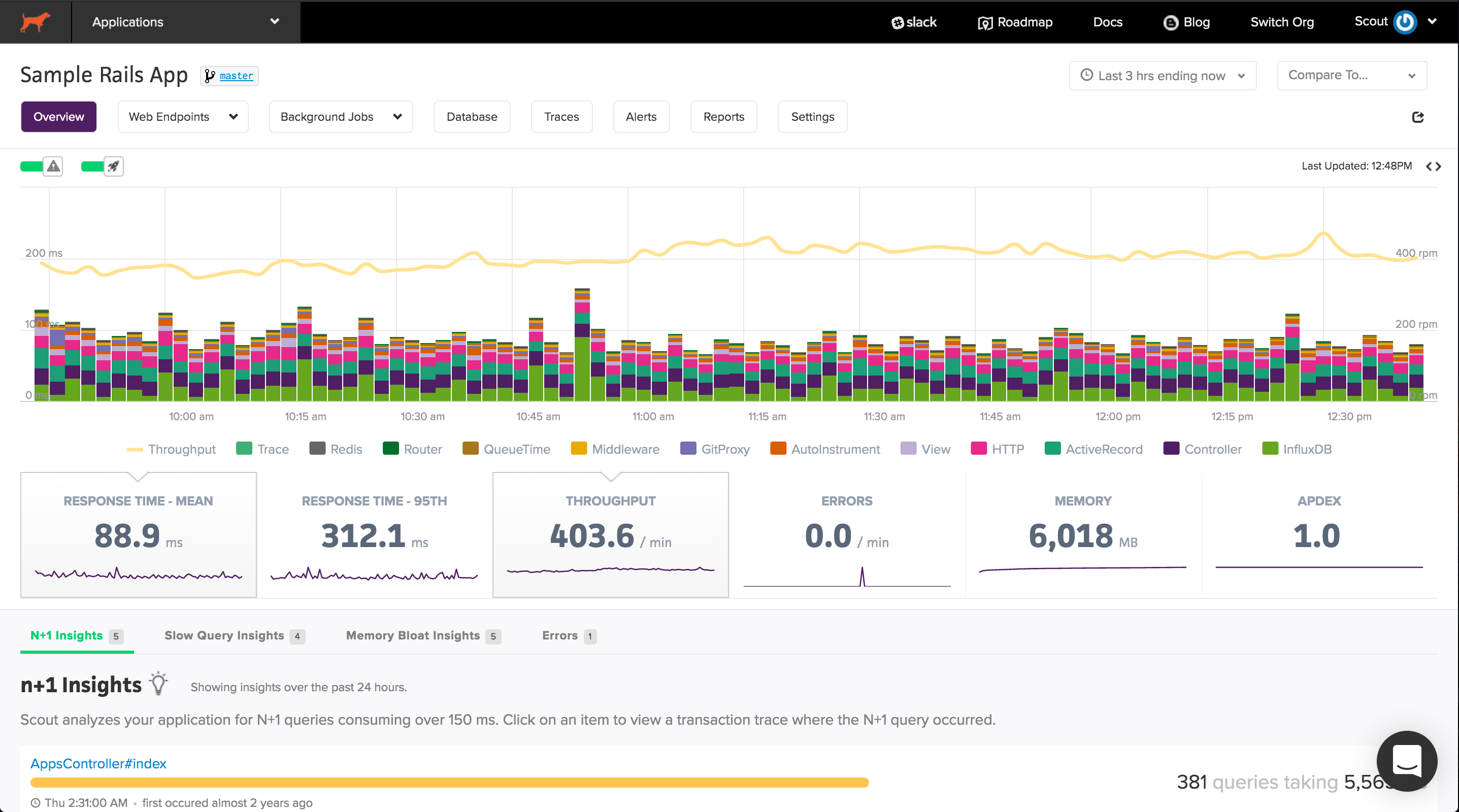Open the Docs link

tap(1107, 22)
